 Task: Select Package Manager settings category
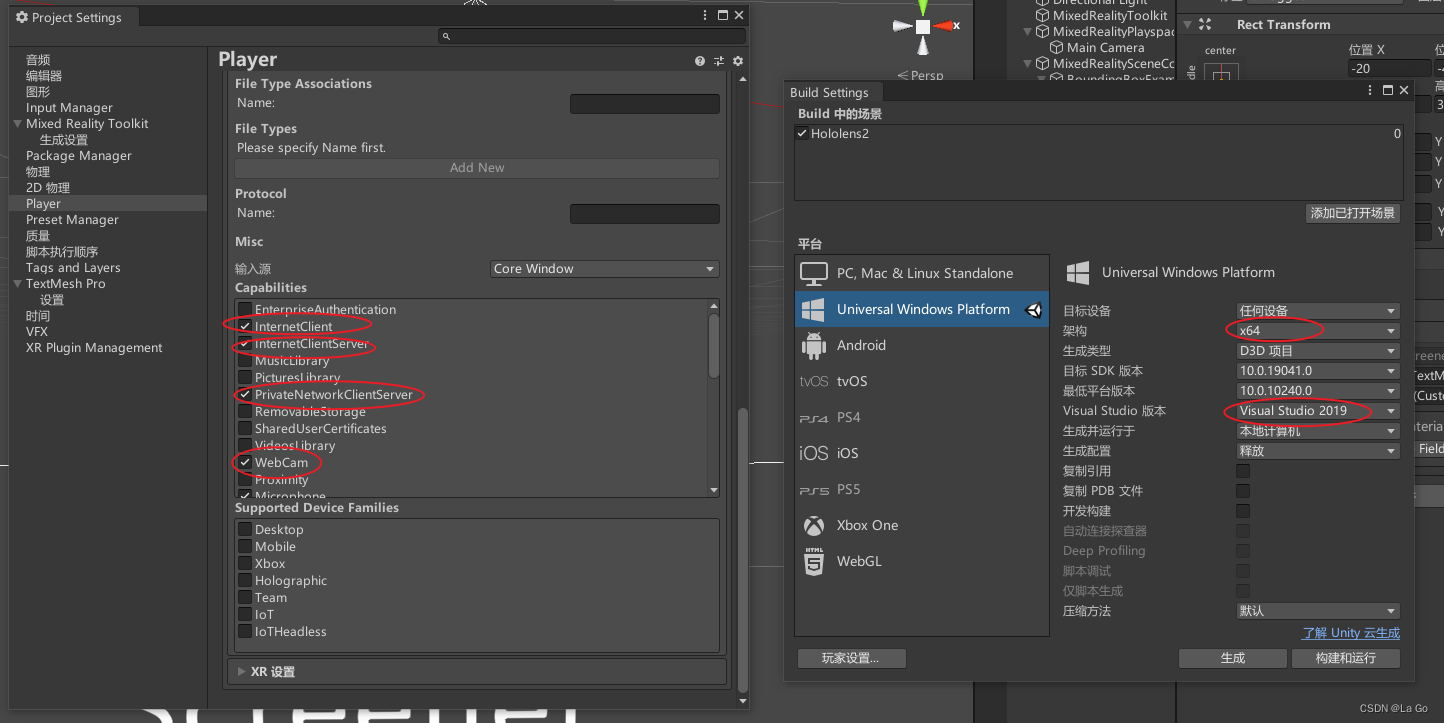(78, 156)
